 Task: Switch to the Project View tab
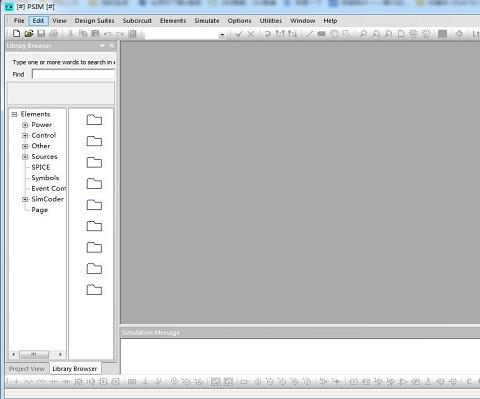(27, 369)
